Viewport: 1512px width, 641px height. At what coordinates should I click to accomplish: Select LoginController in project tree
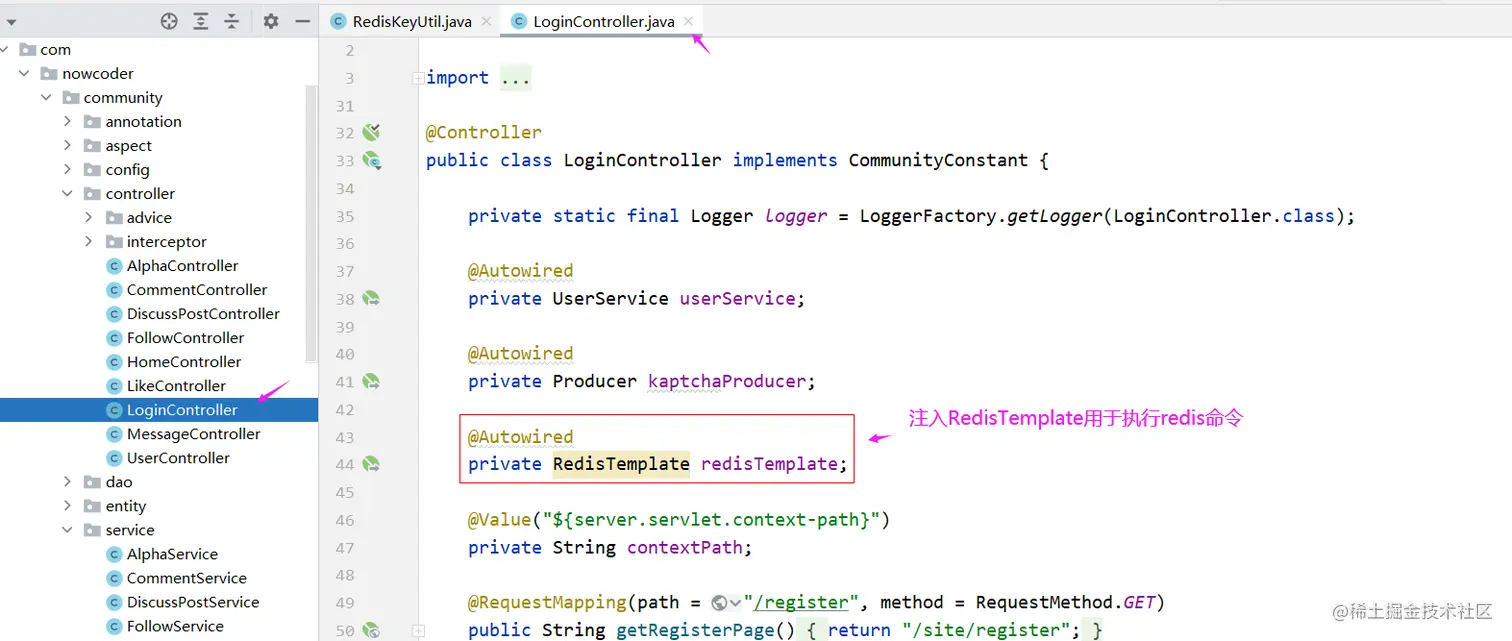[x=182, y=409]
